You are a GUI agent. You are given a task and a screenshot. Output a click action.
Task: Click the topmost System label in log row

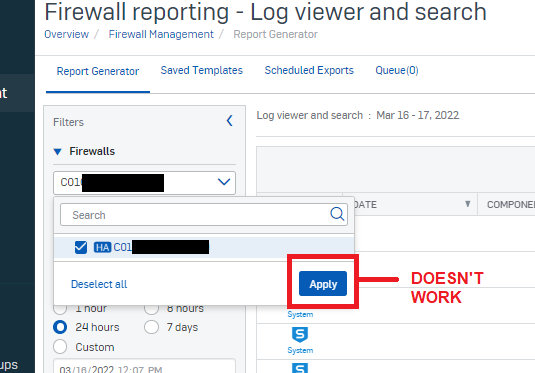[300, 314]
